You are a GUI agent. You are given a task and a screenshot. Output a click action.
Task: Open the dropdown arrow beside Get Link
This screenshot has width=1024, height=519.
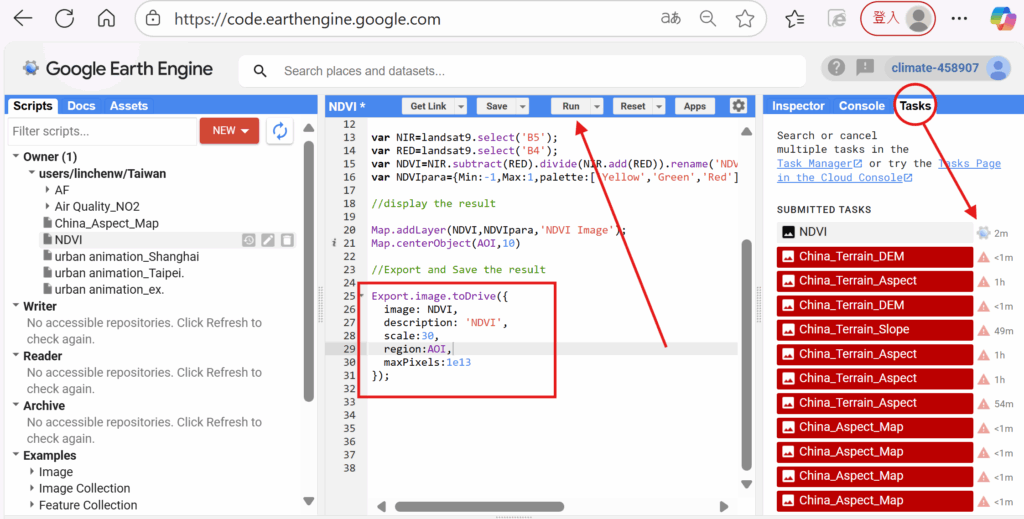[x=460, y=106]
